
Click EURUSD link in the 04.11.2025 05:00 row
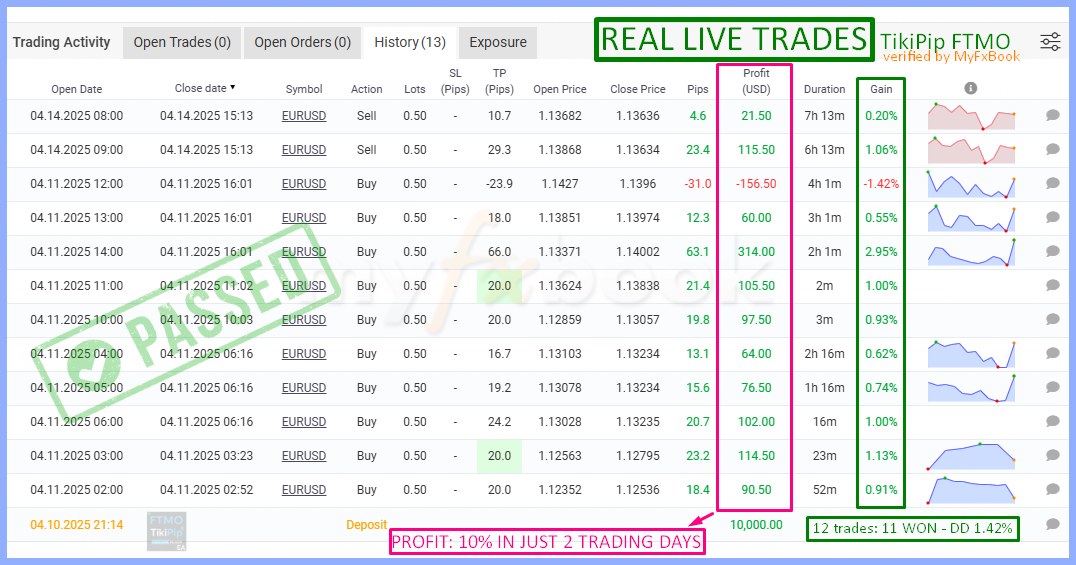[x=304, y=388]
